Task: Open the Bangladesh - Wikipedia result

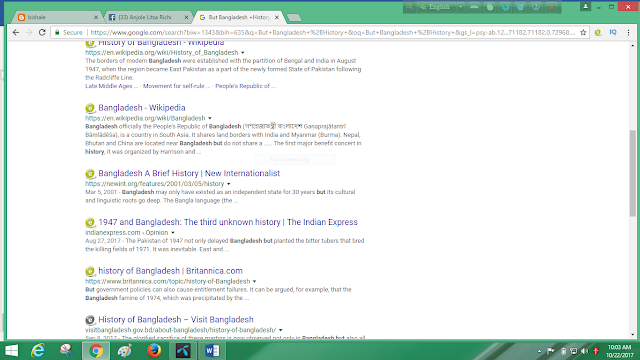Action: [x=142, y=108]
